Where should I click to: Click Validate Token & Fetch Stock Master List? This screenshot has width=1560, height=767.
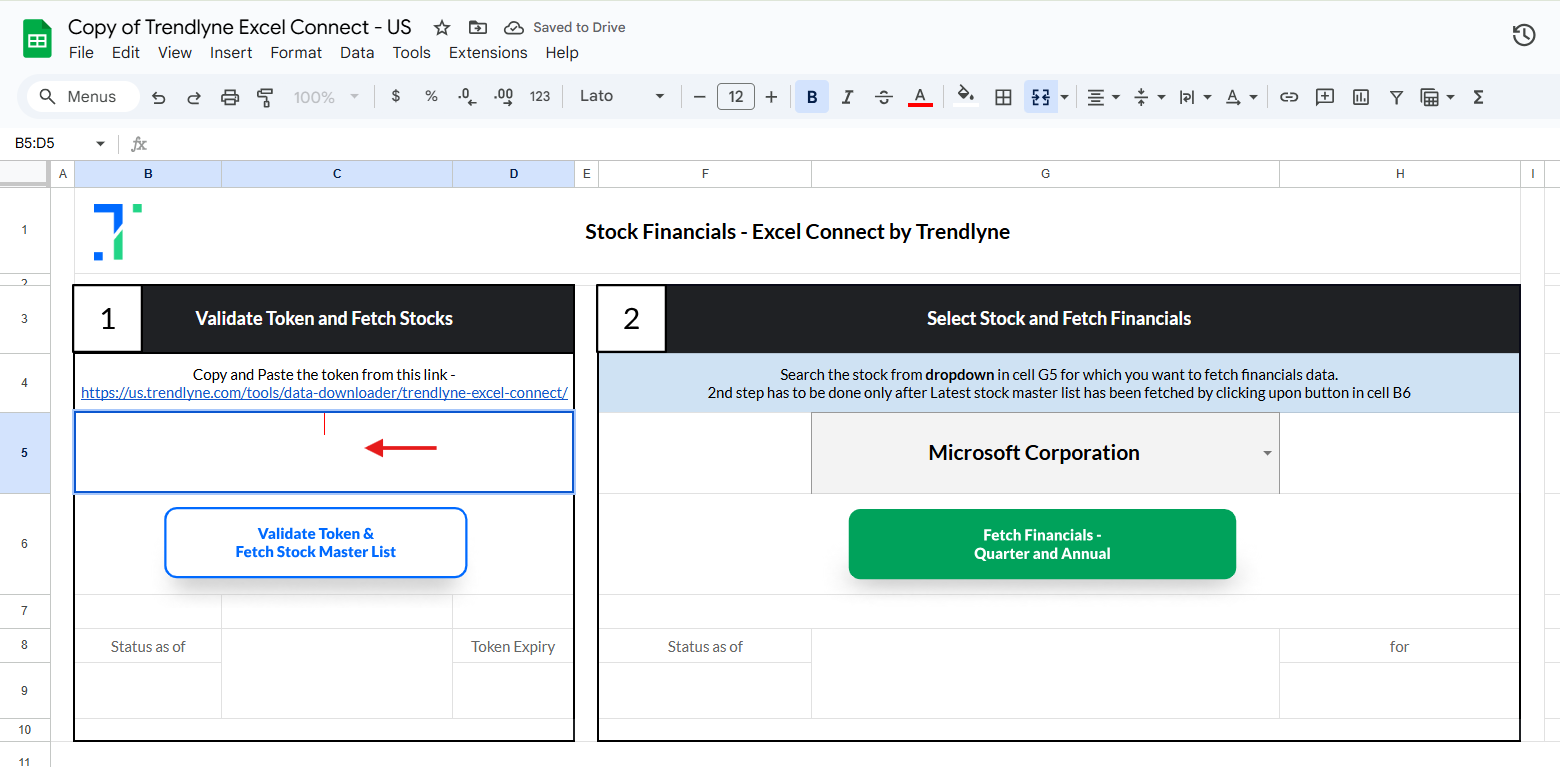[316, 543]
